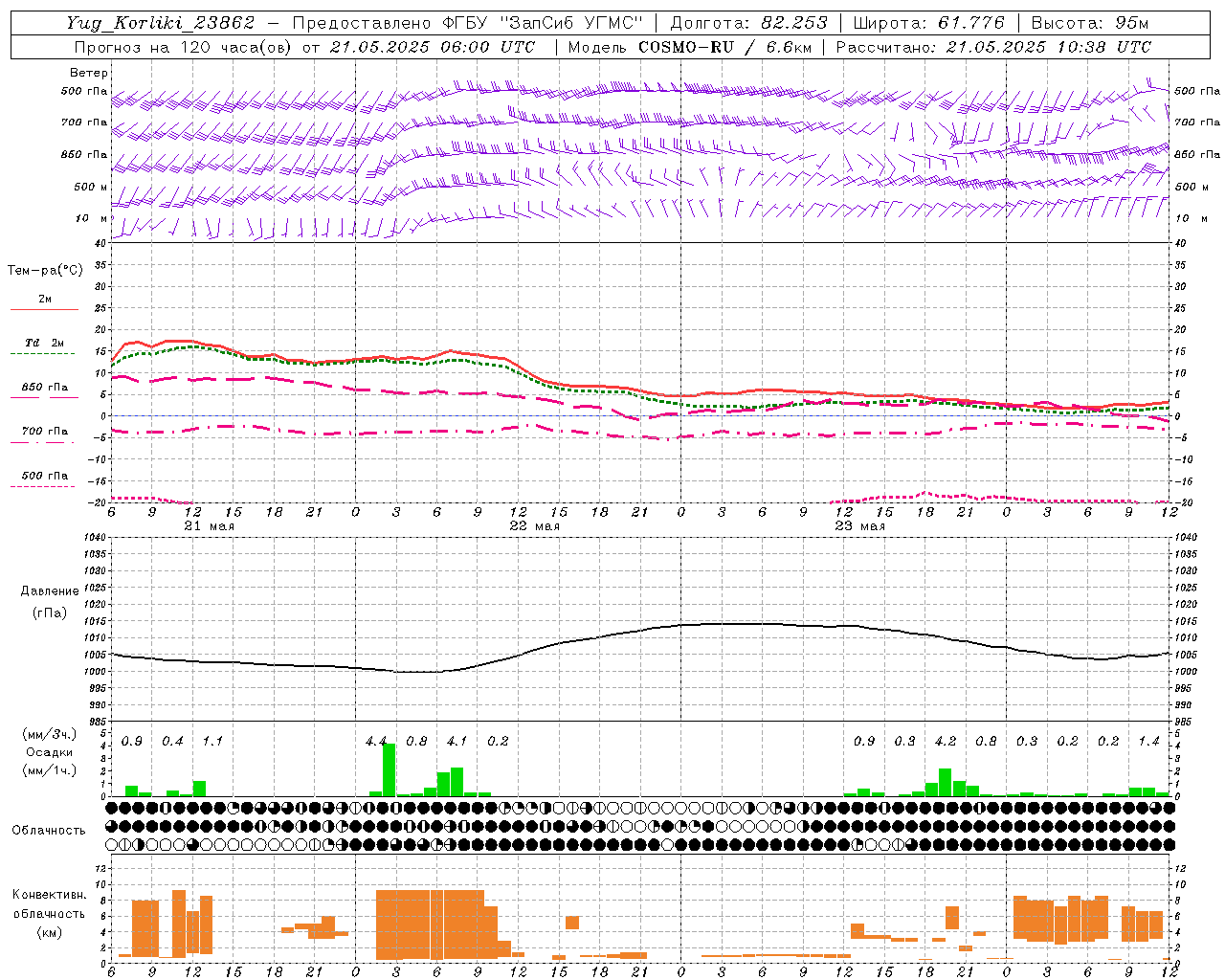Click the 21 мая date label
This screenshot has height=980, width=1225.
(209, 526)
